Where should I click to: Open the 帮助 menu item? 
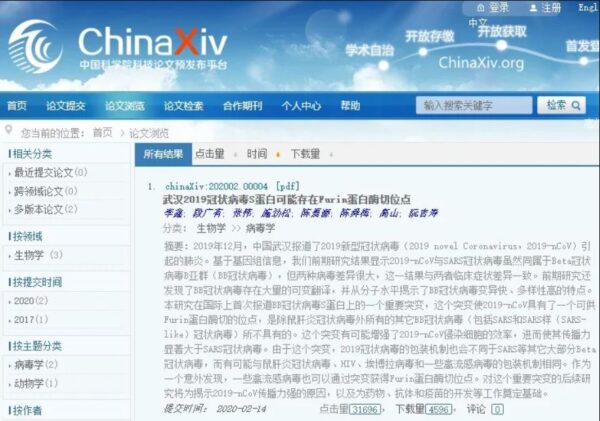(350, 105)
